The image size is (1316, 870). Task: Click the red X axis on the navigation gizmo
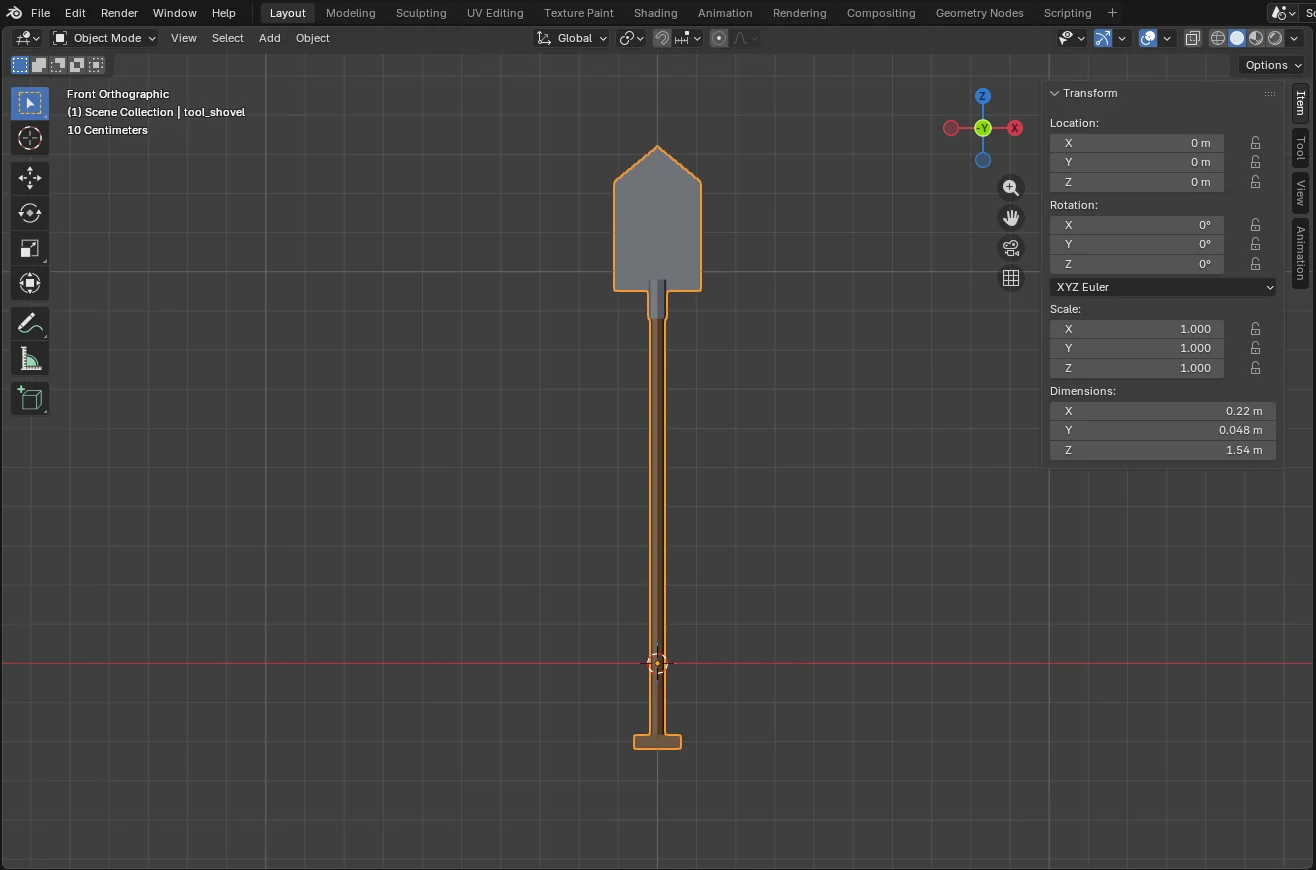click(x=1015, y=128)
